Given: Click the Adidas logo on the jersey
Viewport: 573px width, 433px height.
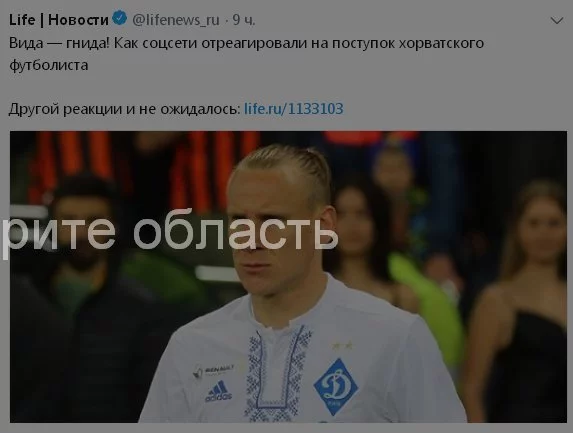Looking at the screenshot, I should pos(219,391).
